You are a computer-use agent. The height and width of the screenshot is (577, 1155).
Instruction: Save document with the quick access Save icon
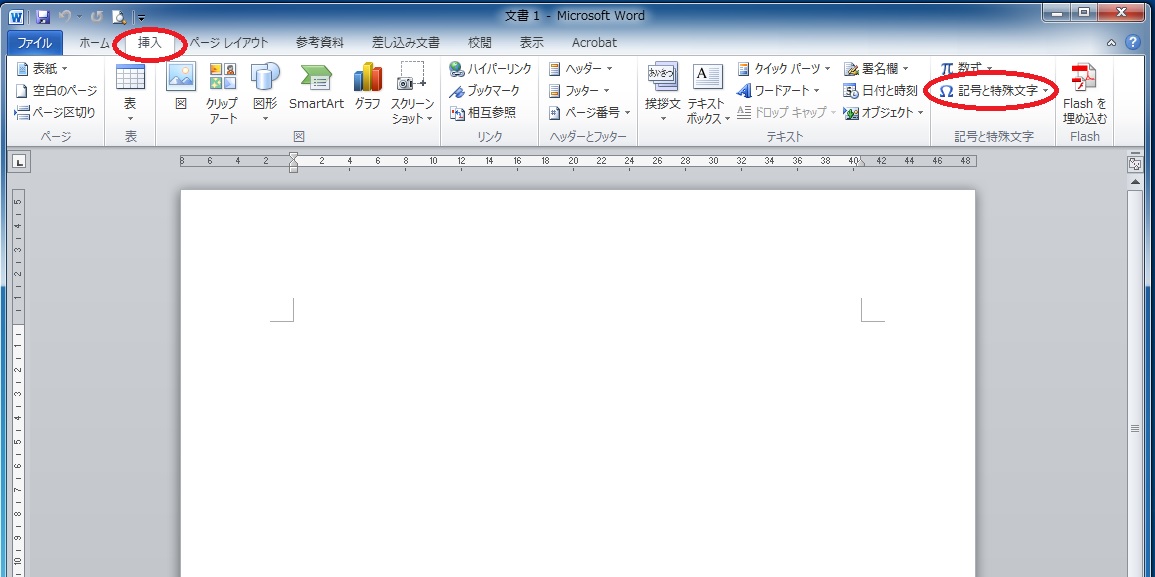pyautogui.click(x=43, y=16)
